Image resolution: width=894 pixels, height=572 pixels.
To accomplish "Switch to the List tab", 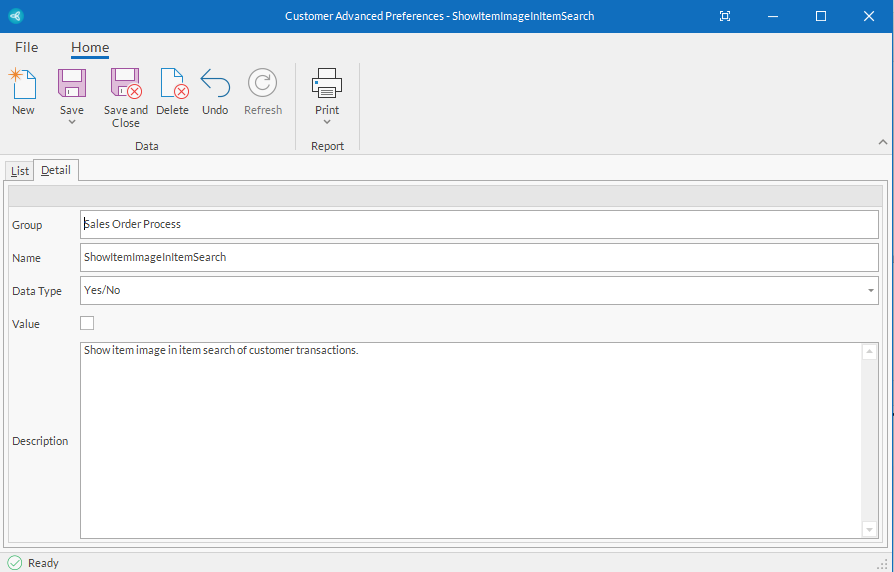I will pos(20,171).
